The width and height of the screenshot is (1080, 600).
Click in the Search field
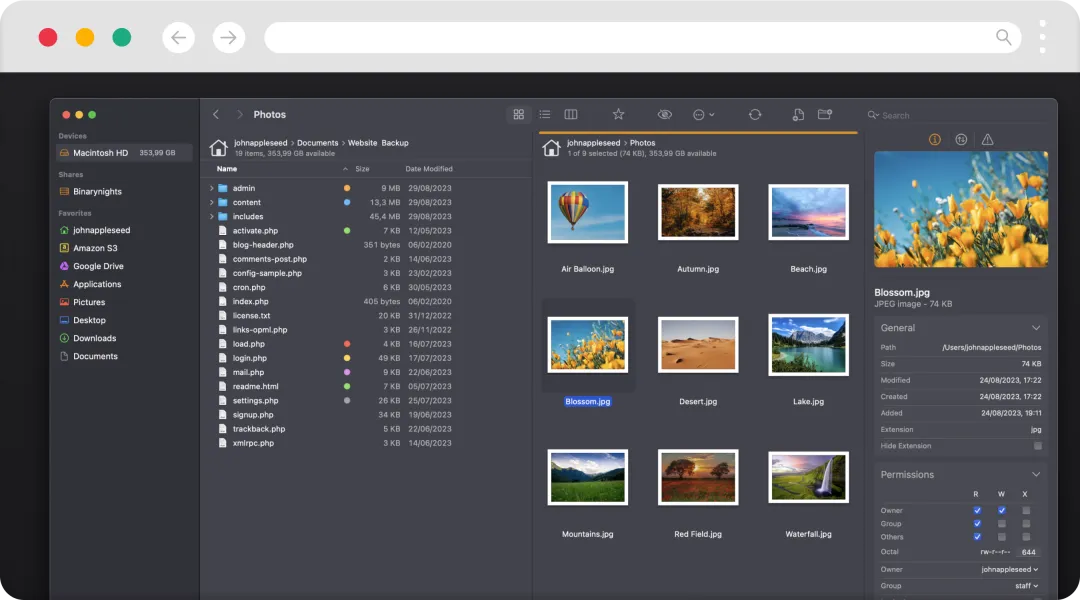click(x=957, y=115)
